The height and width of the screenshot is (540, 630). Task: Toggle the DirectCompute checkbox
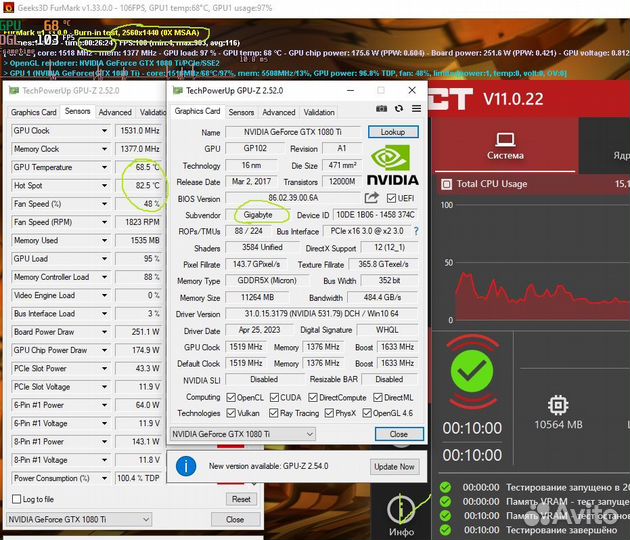313,397
